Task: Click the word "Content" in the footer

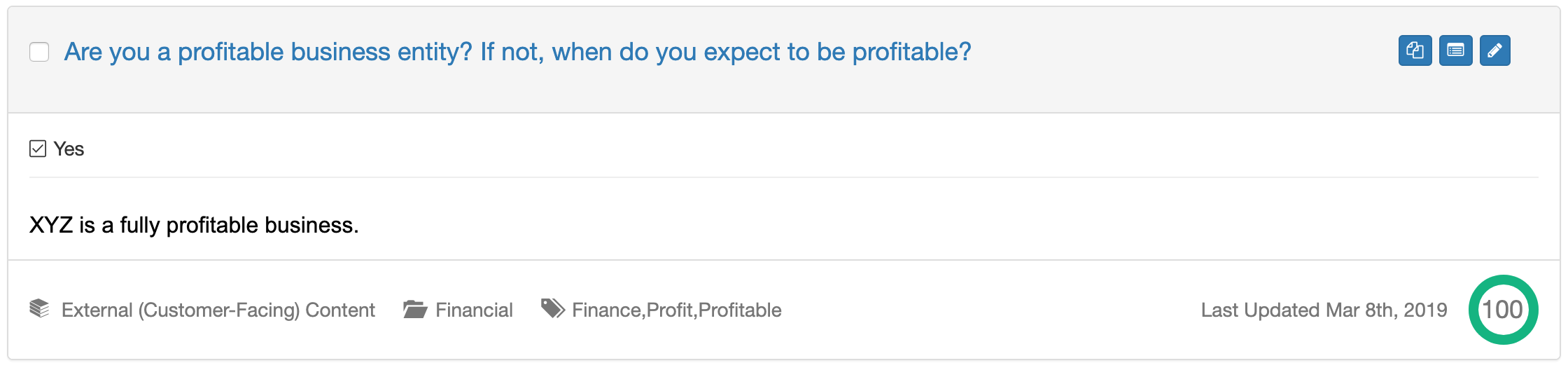Action: (340, 310)
